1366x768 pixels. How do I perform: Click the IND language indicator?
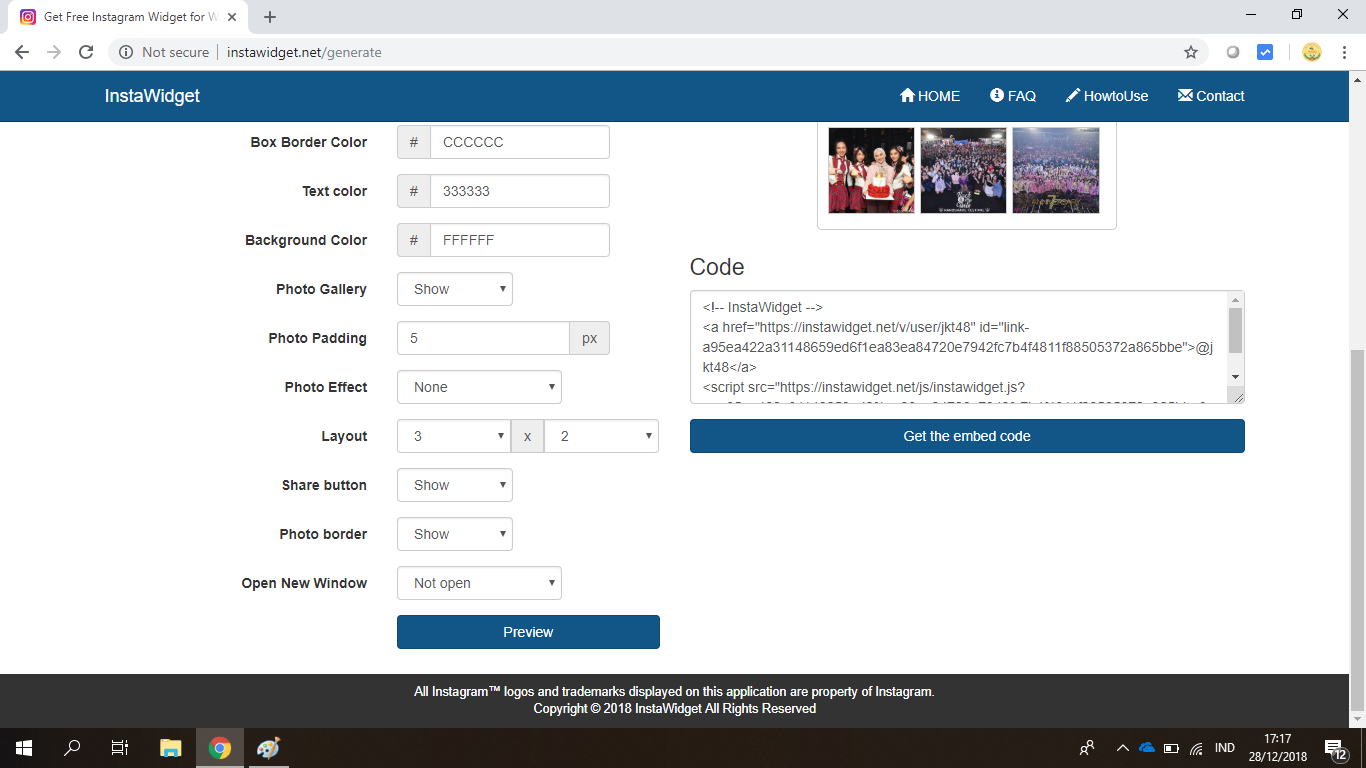pyautogui.click(x=1225, y=748)
